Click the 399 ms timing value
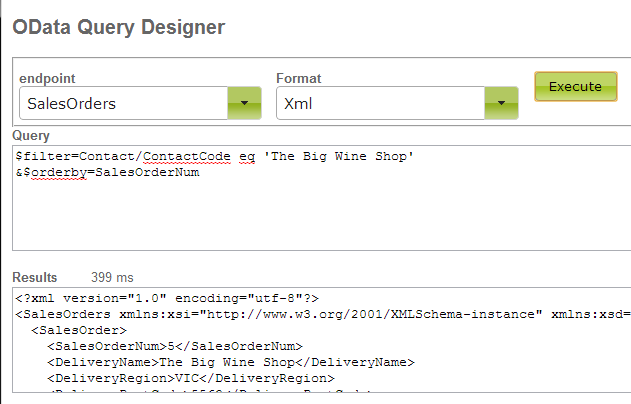The width and height of the screenshot is (631, 404). pyautogui.click(x=112, y=277)
